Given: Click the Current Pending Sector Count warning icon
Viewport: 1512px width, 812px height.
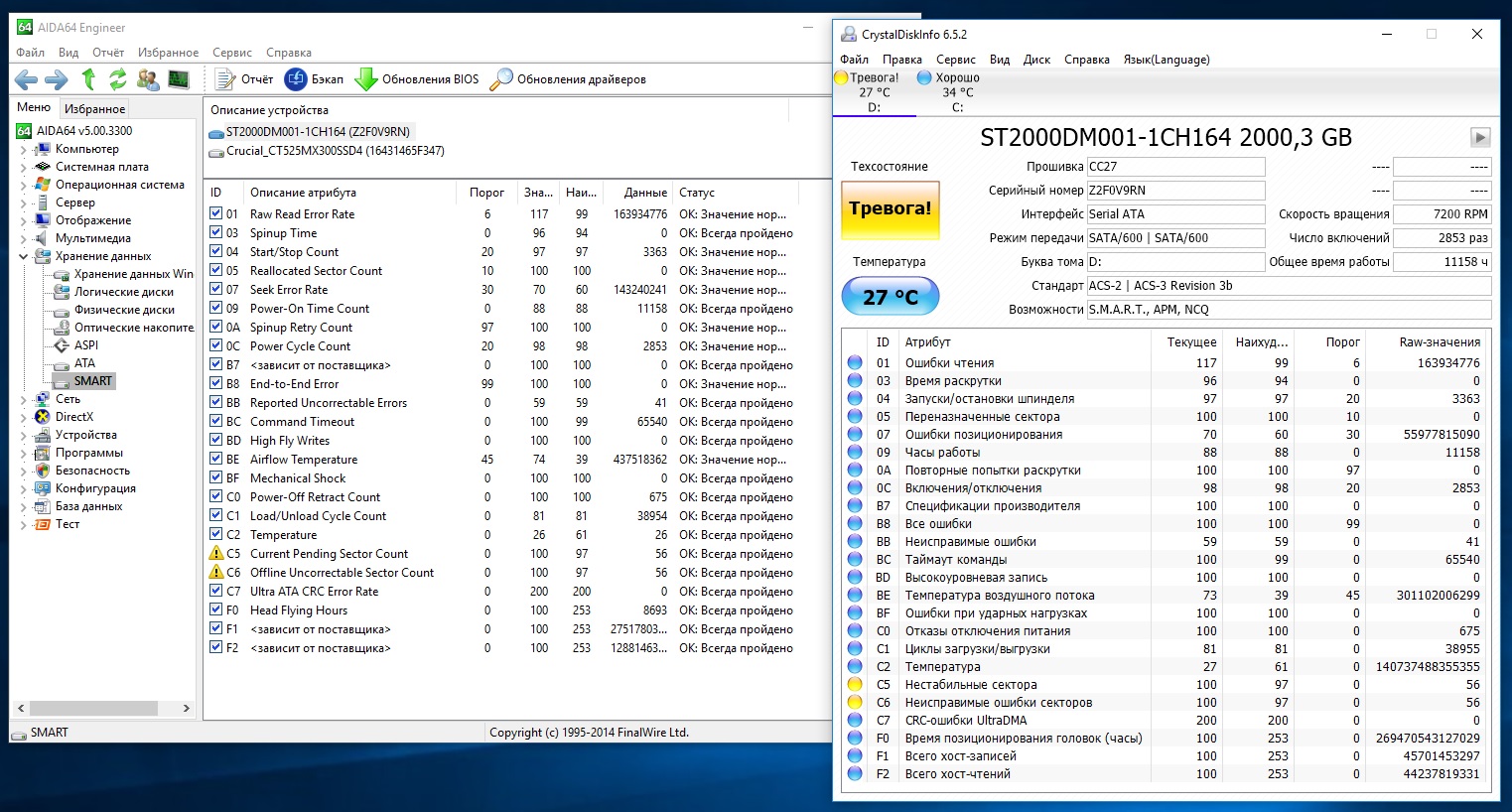Looking at the screenshot, I should 216,554.
